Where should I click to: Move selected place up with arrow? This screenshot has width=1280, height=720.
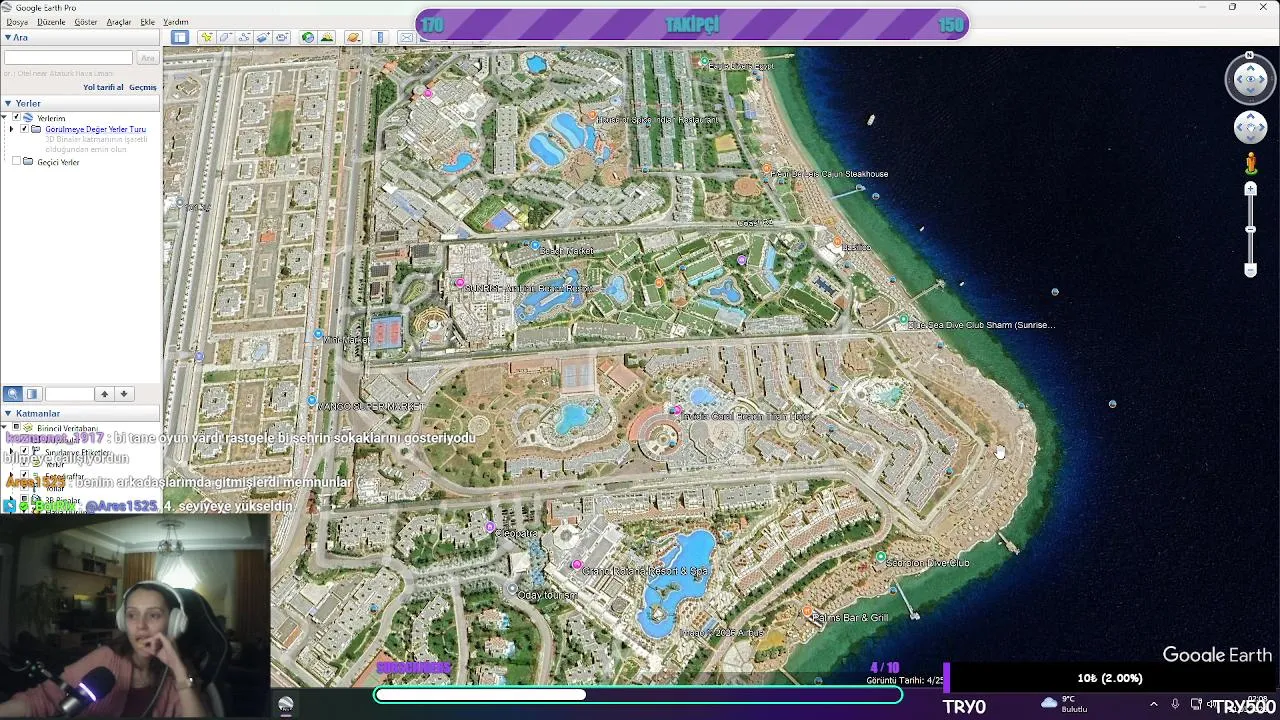coord(104,394)
